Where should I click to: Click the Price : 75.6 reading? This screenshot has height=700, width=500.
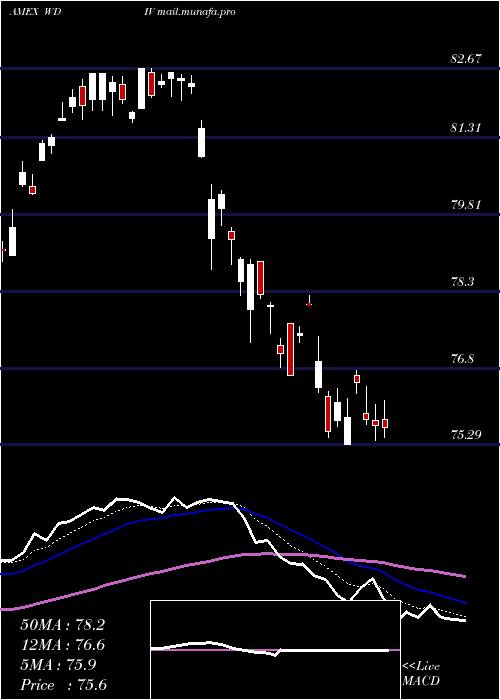click(63, 685)
